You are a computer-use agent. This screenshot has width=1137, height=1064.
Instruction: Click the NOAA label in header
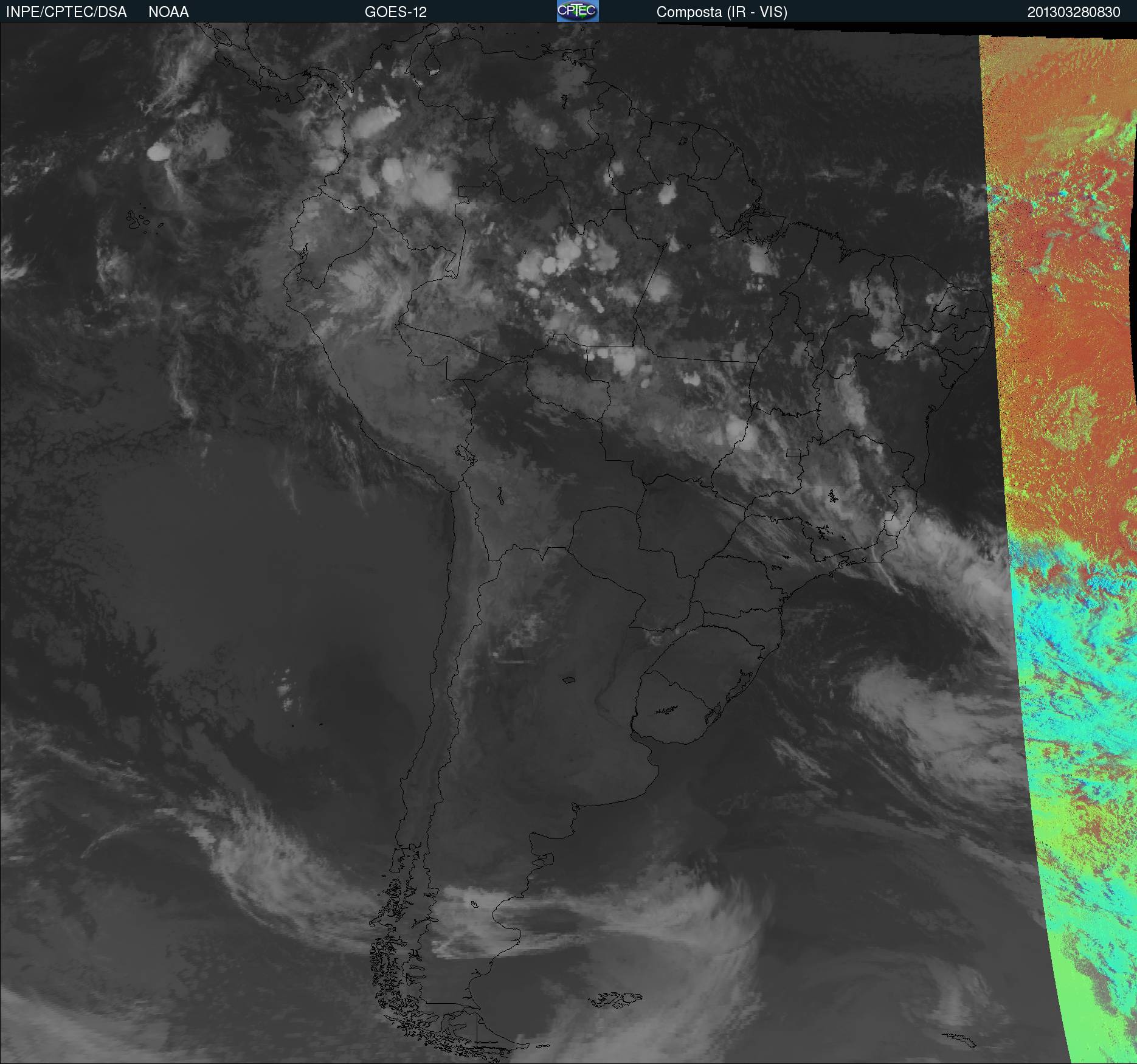(x=168, y=12)
